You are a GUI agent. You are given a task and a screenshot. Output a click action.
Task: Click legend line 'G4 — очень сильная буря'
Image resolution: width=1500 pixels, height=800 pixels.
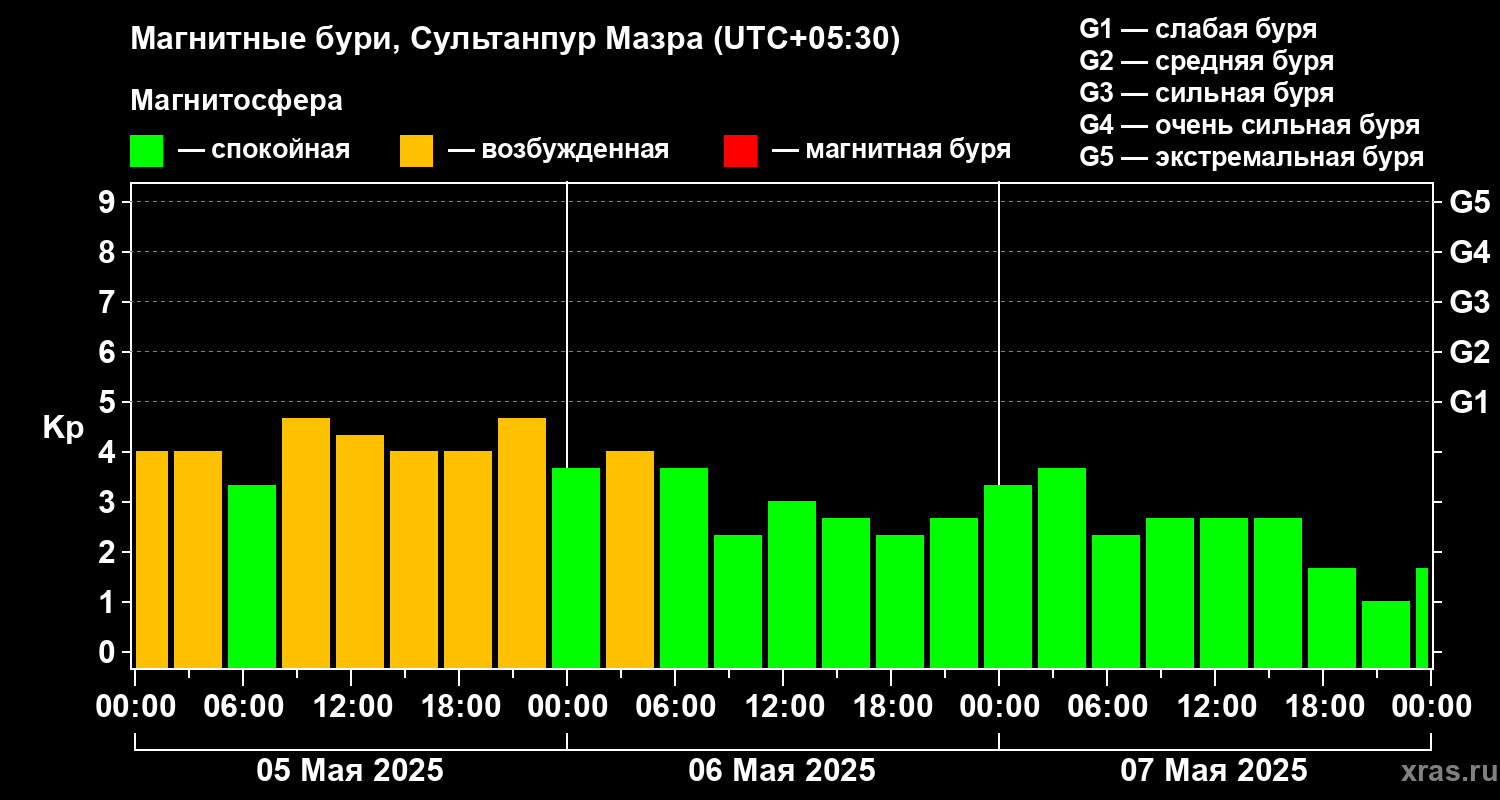click(x=1249, y=125)
